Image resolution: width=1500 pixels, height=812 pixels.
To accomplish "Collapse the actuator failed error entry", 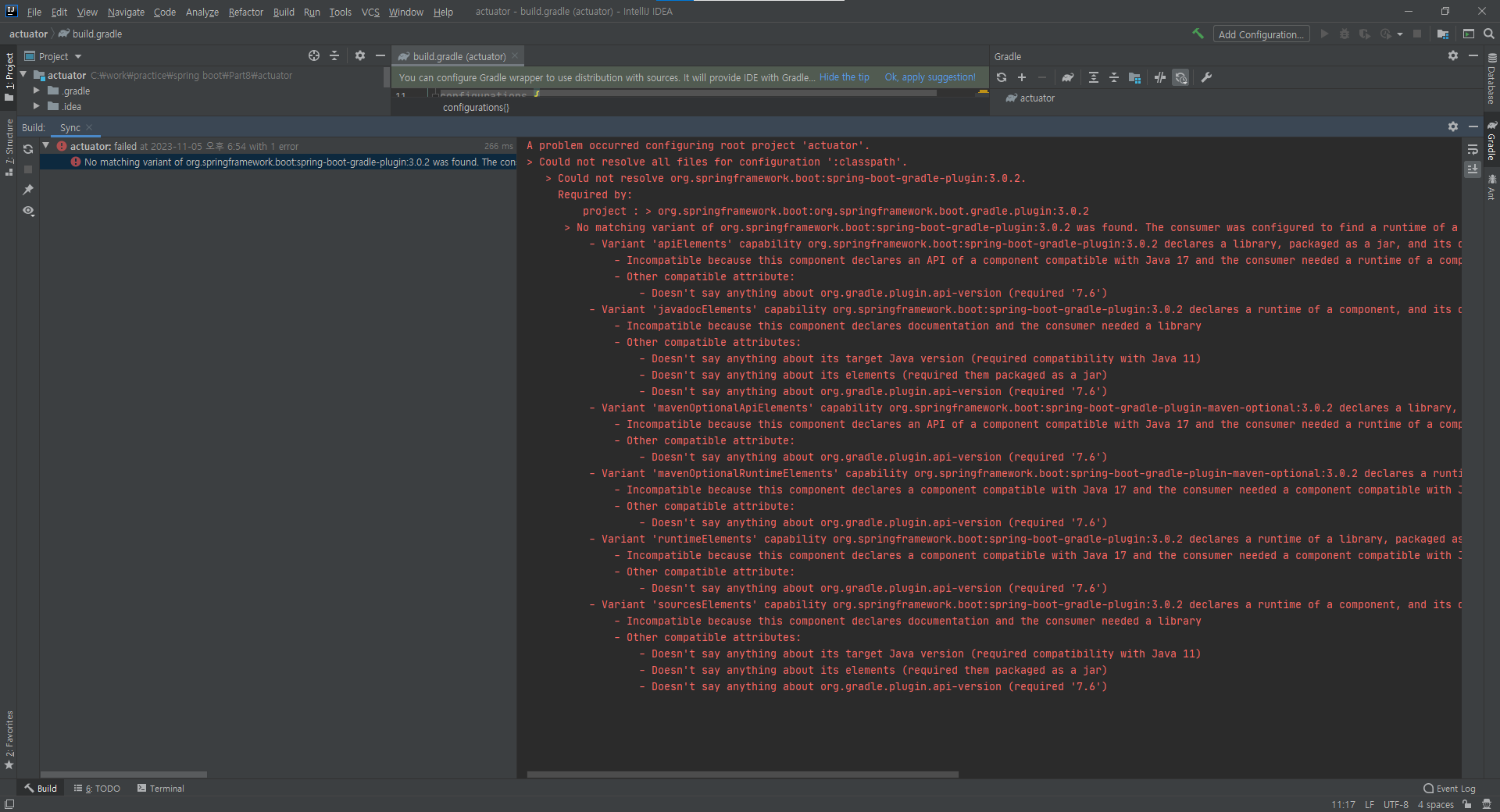I will [45, 146].
